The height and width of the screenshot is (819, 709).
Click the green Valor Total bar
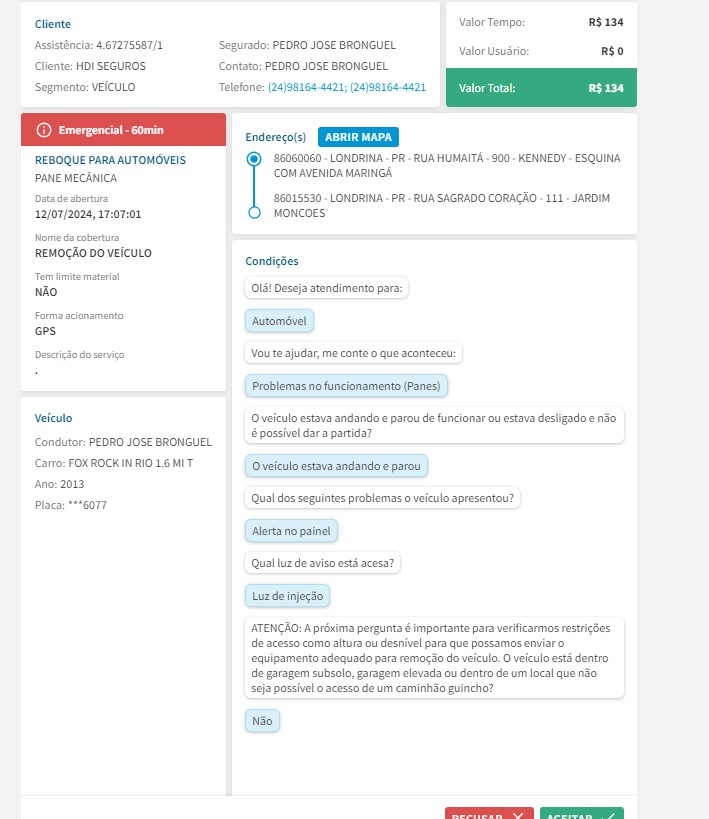(x=540, y=88)
